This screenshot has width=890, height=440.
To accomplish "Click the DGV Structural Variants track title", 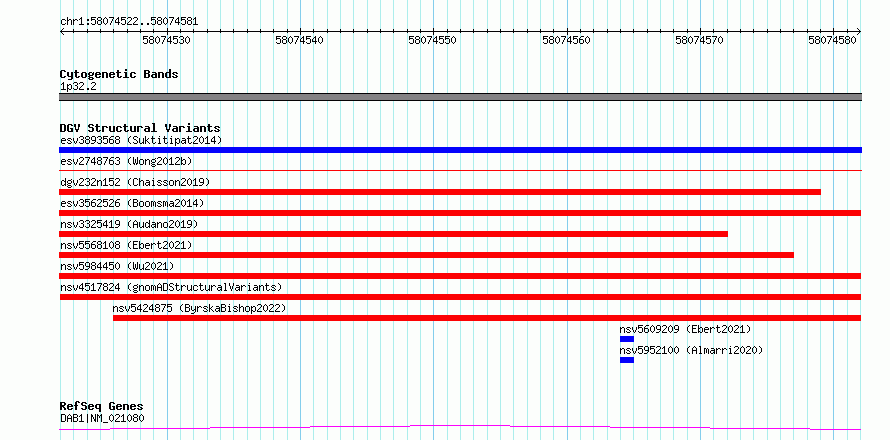I will [140, 128].
